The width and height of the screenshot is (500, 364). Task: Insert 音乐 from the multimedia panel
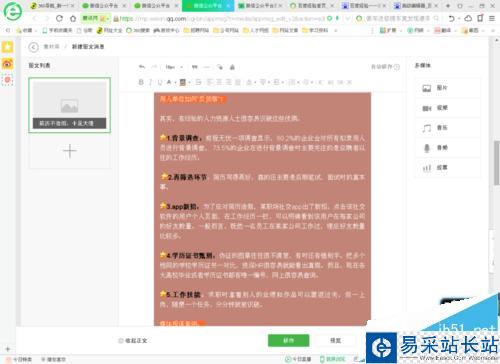point(447,128)
